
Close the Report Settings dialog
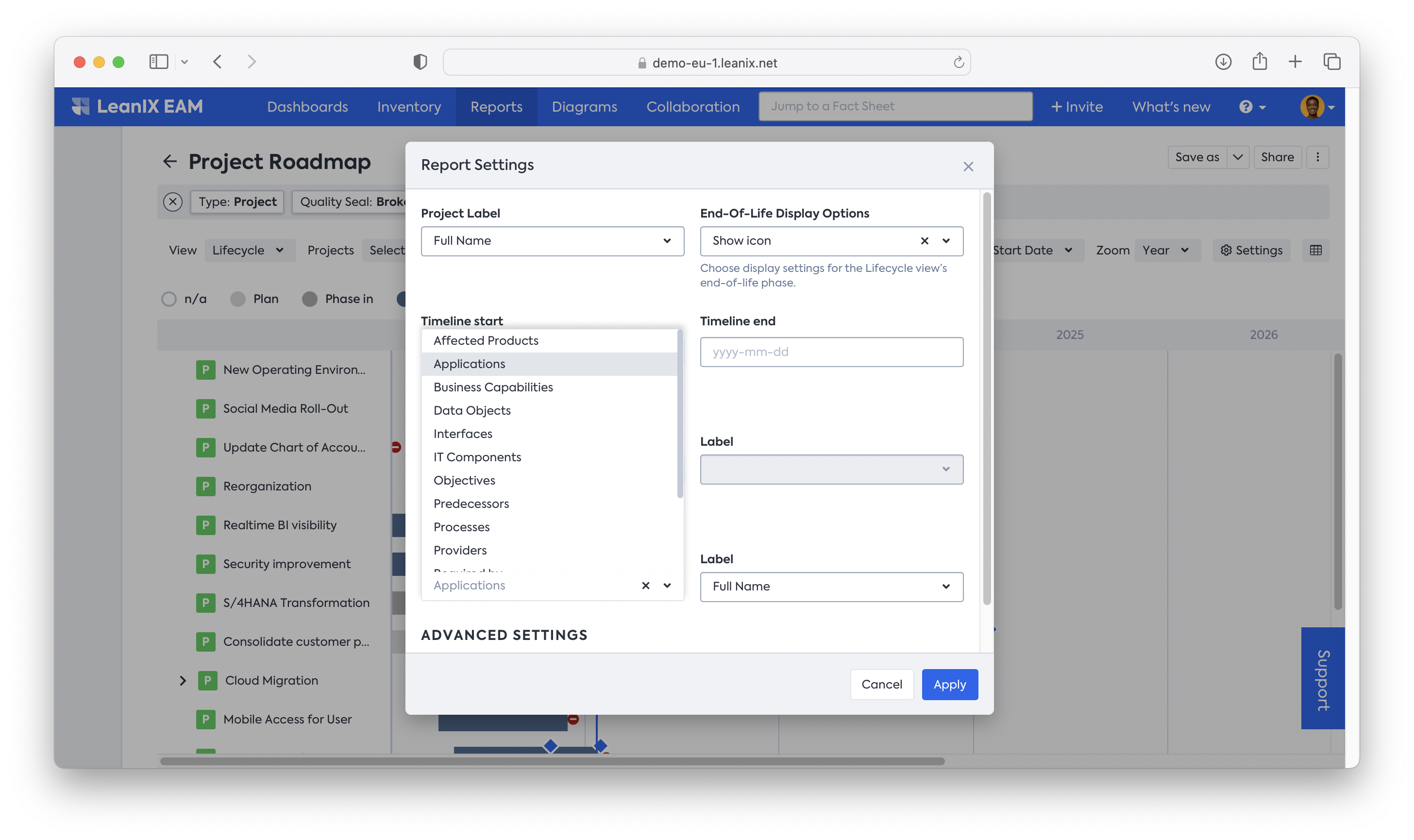(968, 167)
